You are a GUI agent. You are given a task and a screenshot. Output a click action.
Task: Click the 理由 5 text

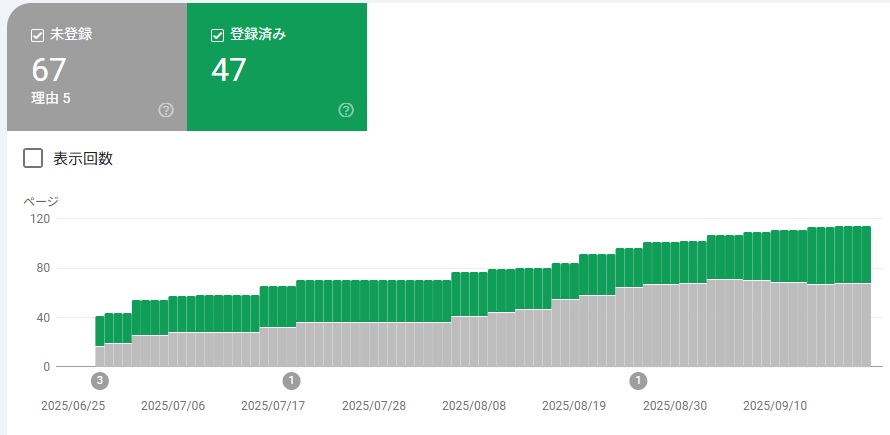tap(51, 98)
